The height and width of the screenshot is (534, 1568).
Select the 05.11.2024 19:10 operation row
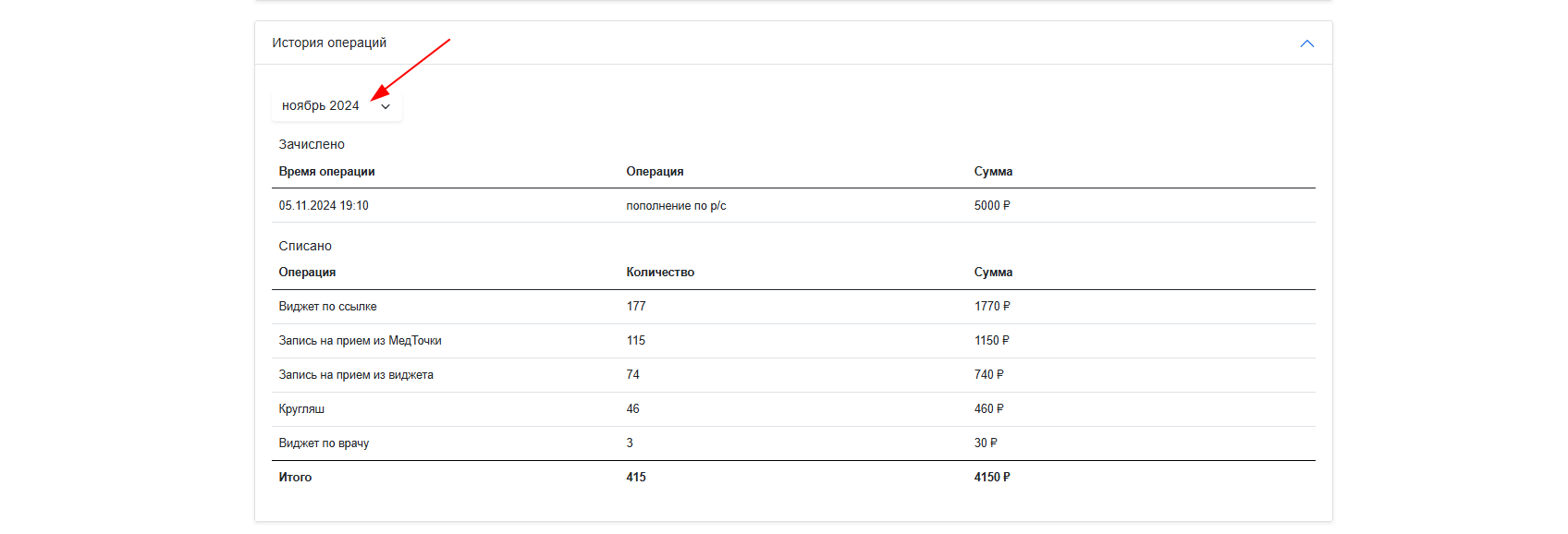pos(793,206)
